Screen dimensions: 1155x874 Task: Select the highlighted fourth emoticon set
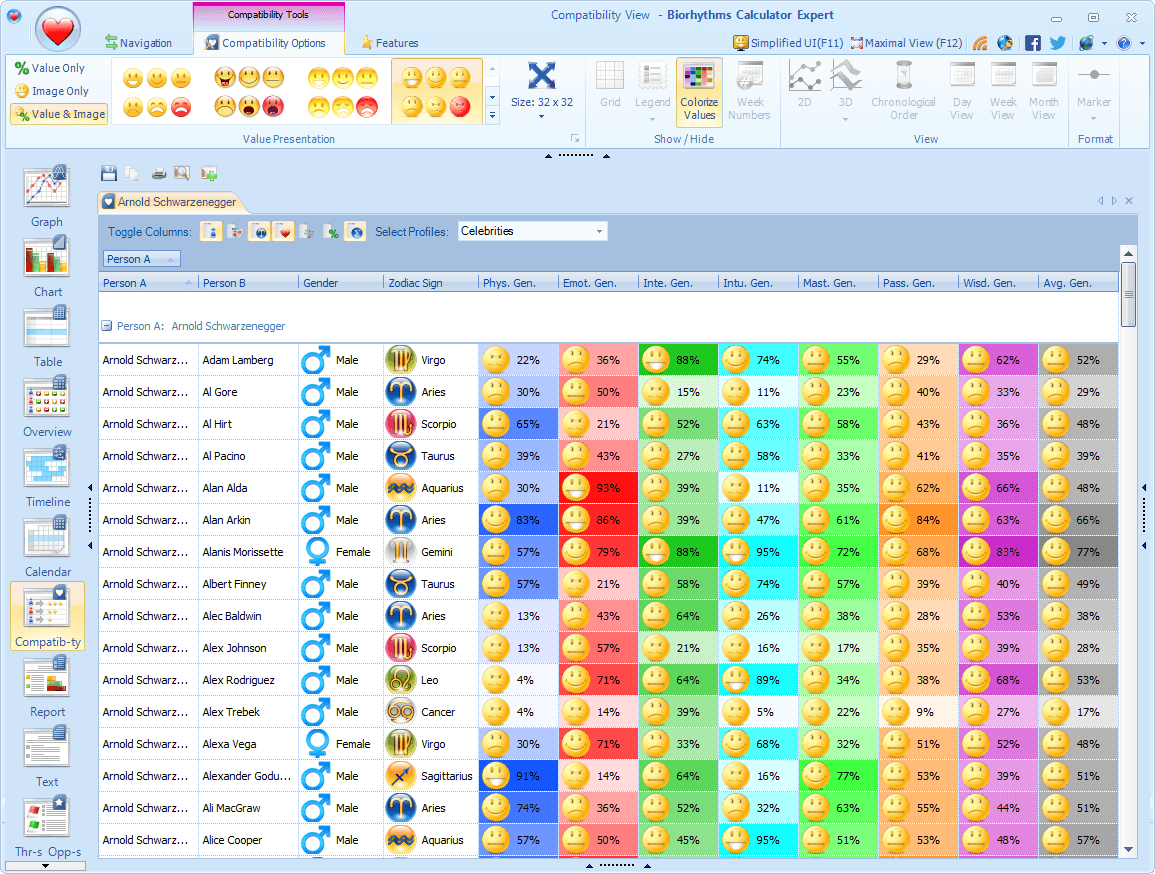(436, 92)
